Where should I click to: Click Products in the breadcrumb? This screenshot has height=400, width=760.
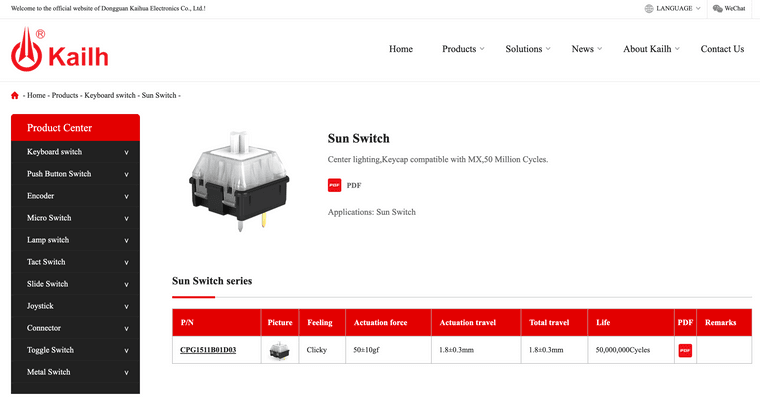click(65, 96)
